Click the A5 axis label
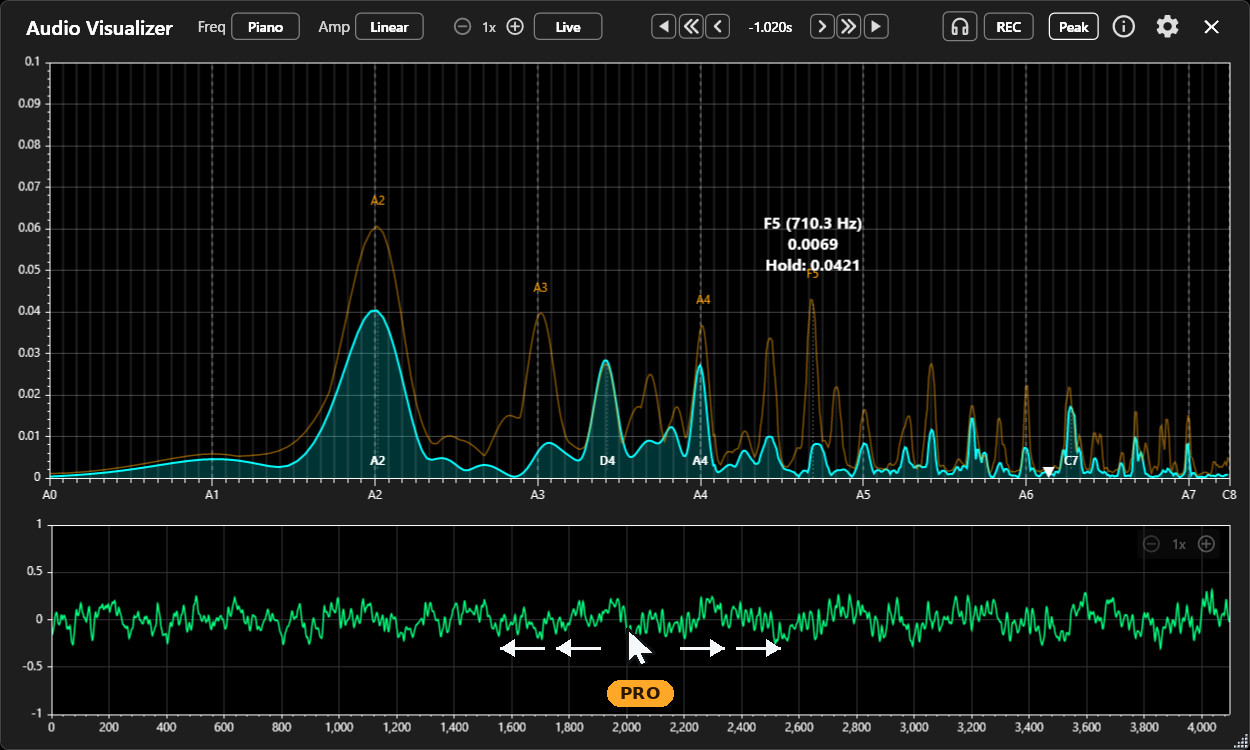This screenshot has width=1250, height=750. pos(863,494)
